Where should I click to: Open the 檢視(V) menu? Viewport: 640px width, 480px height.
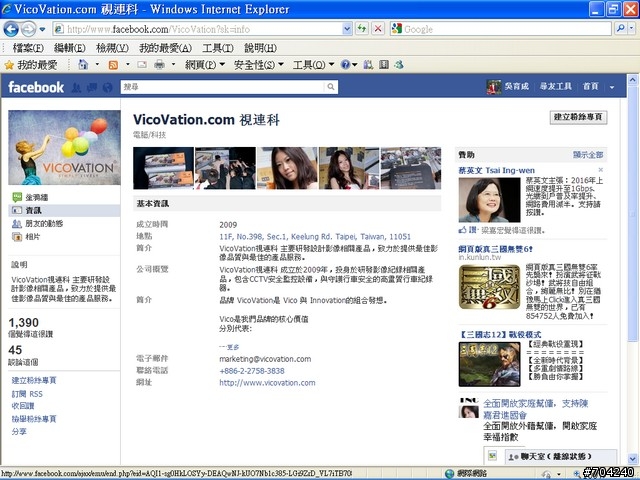pyautogui.click(x=112, y=48)
